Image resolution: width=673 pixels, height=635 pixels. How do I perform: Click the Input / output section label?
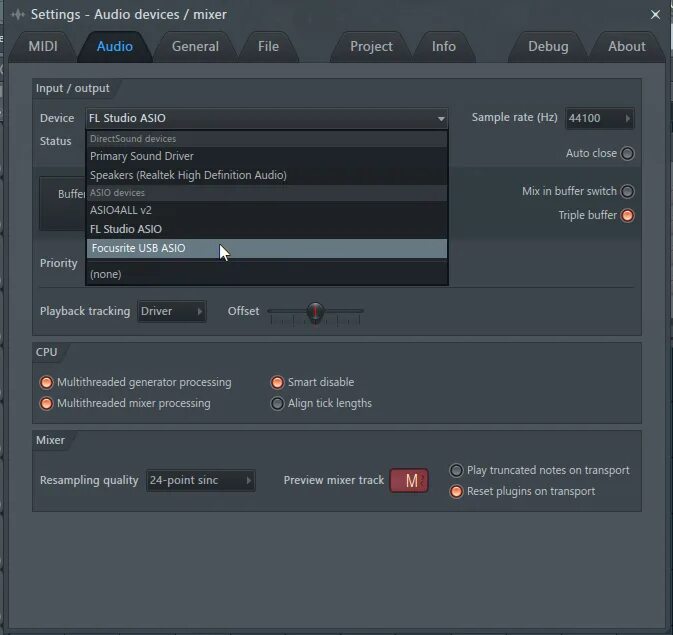[x=73, y=88]
